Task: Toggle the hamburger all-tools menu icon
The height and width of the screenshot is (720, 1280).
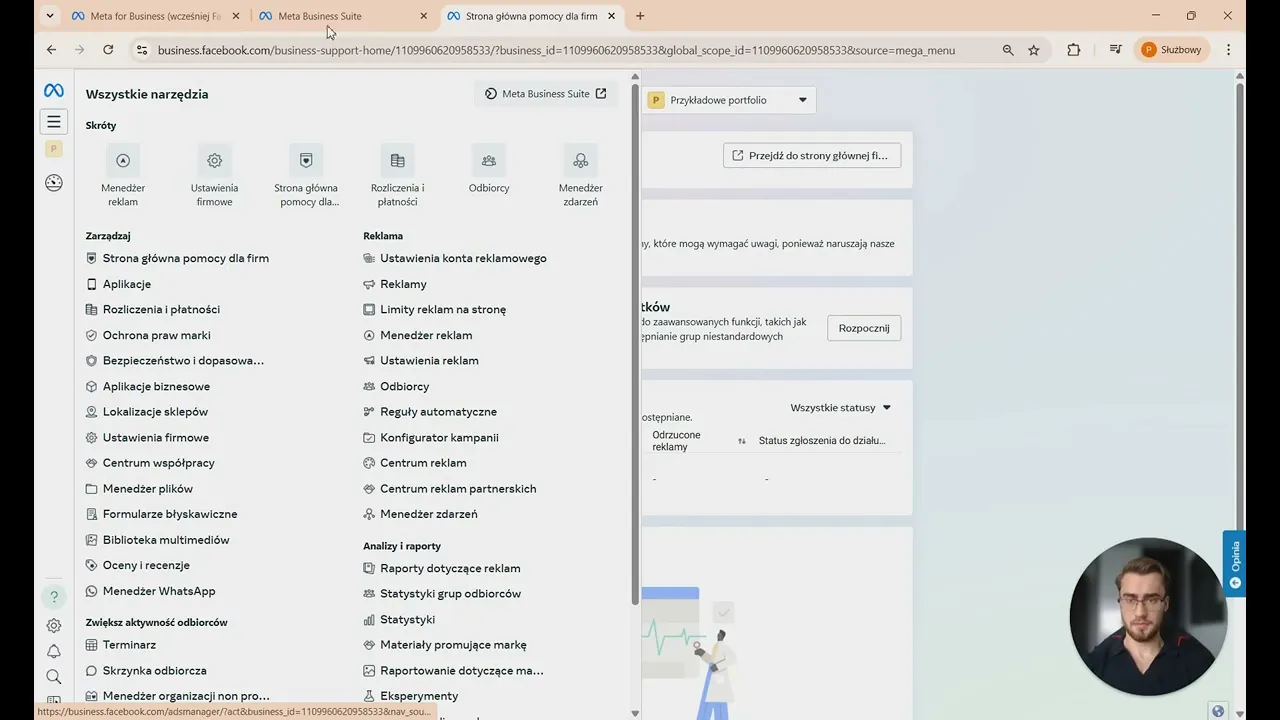Action: pyautogui.click(x=54, y=122)
